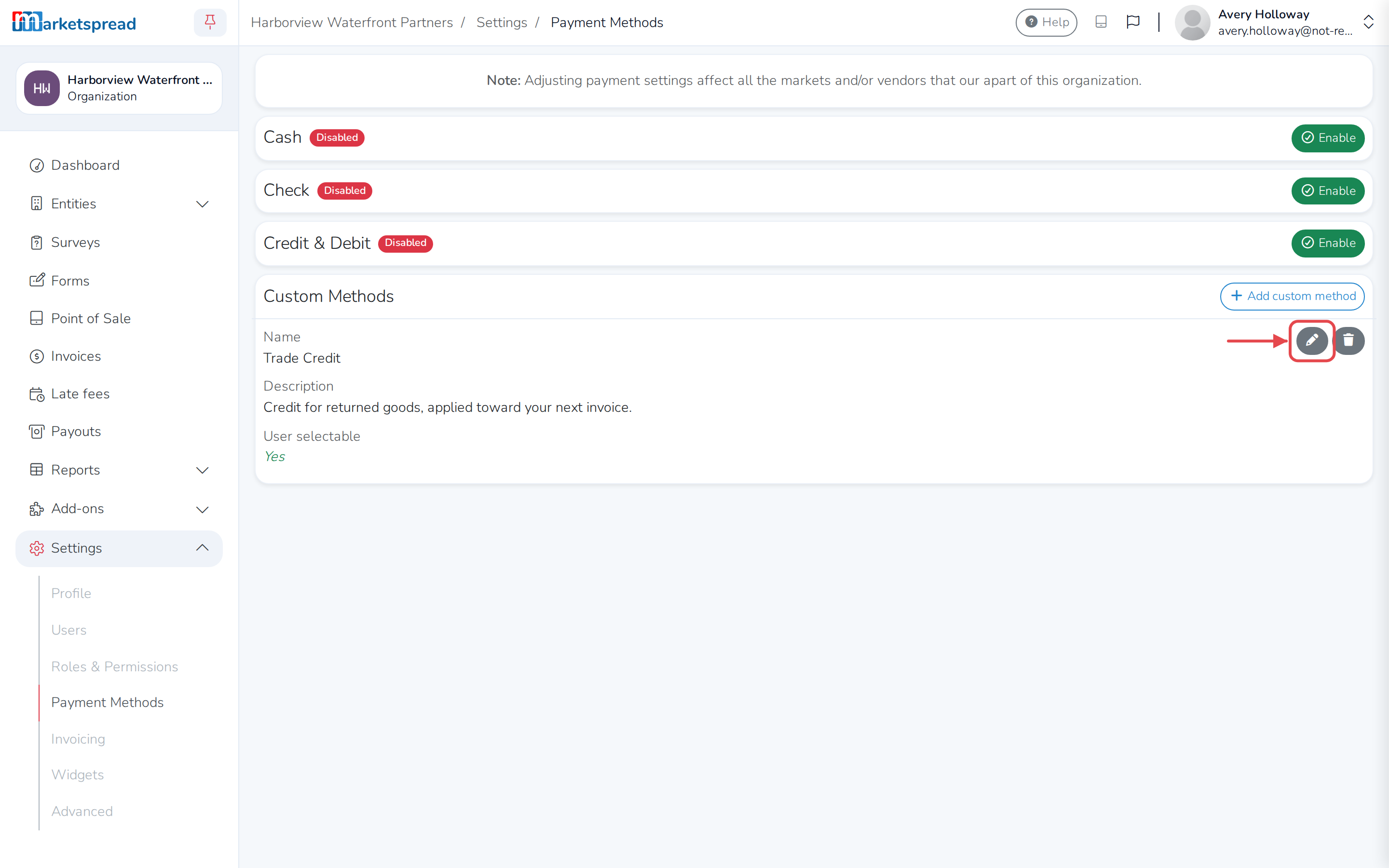Edit the Trade Credit custom method

click(x=1311, y=340)
